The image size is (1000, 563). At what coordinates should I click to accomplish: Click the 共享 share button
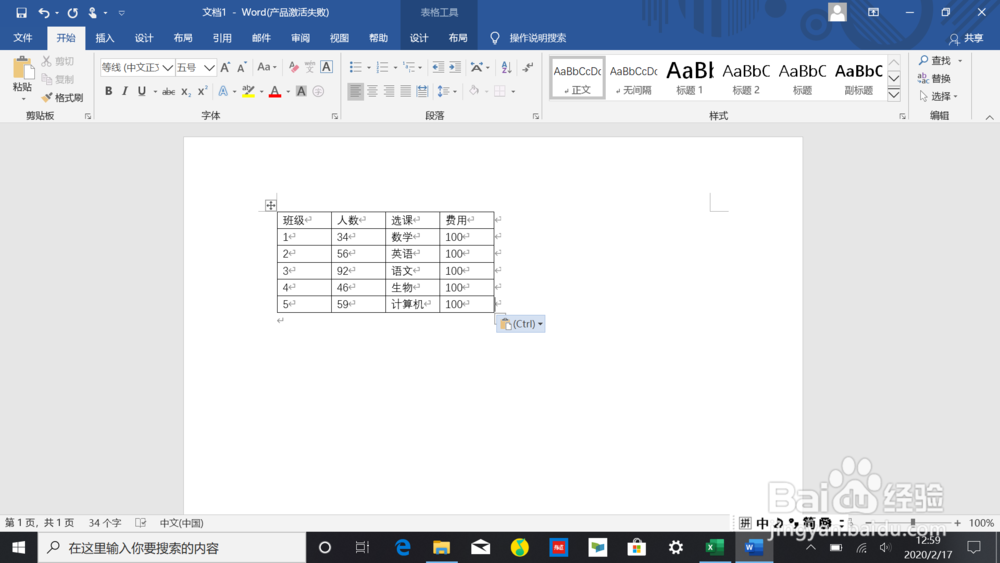(x=966, y=38)
